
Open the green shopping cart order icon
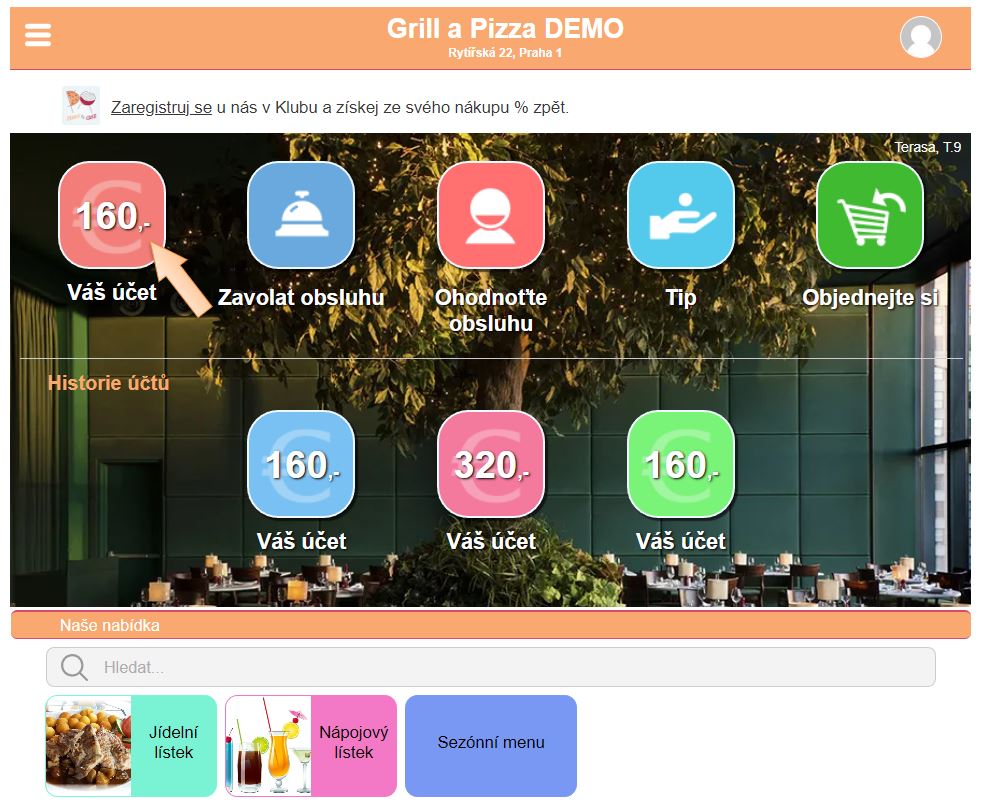[x=870, y=215]
